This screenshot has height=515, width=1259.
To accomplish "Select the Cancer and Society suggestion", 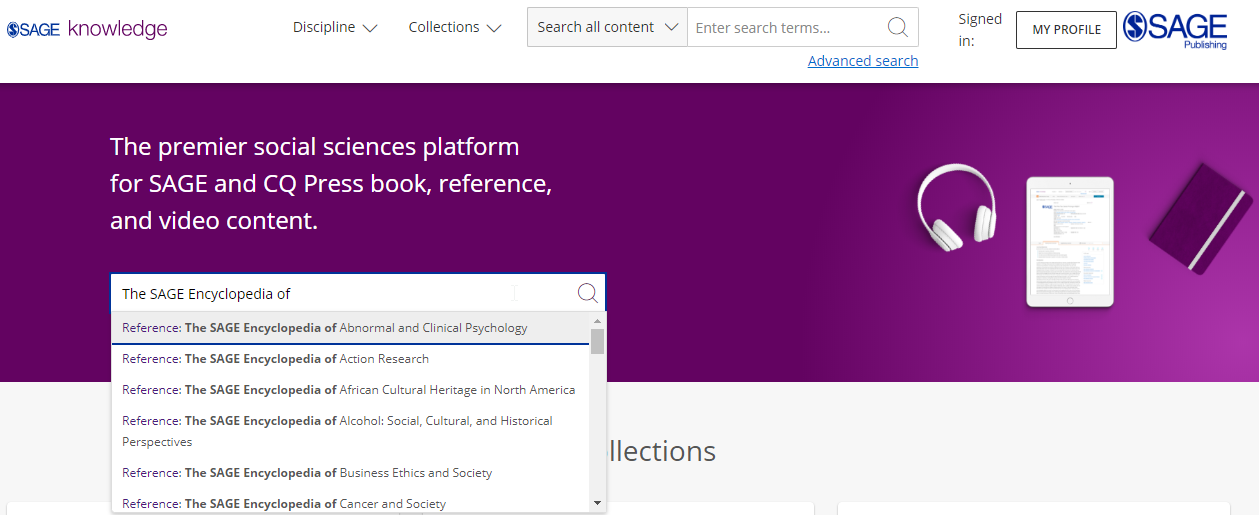I will point(350,503).
